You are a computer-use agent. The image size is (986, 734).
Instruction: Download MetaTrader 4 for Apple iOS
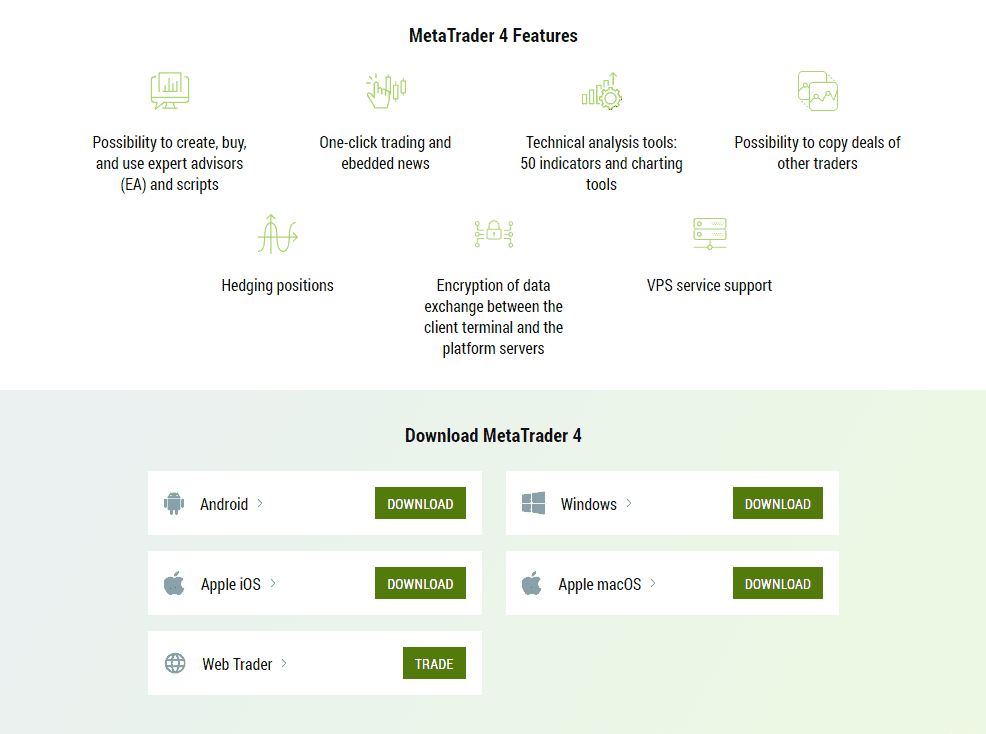(420, 583)
